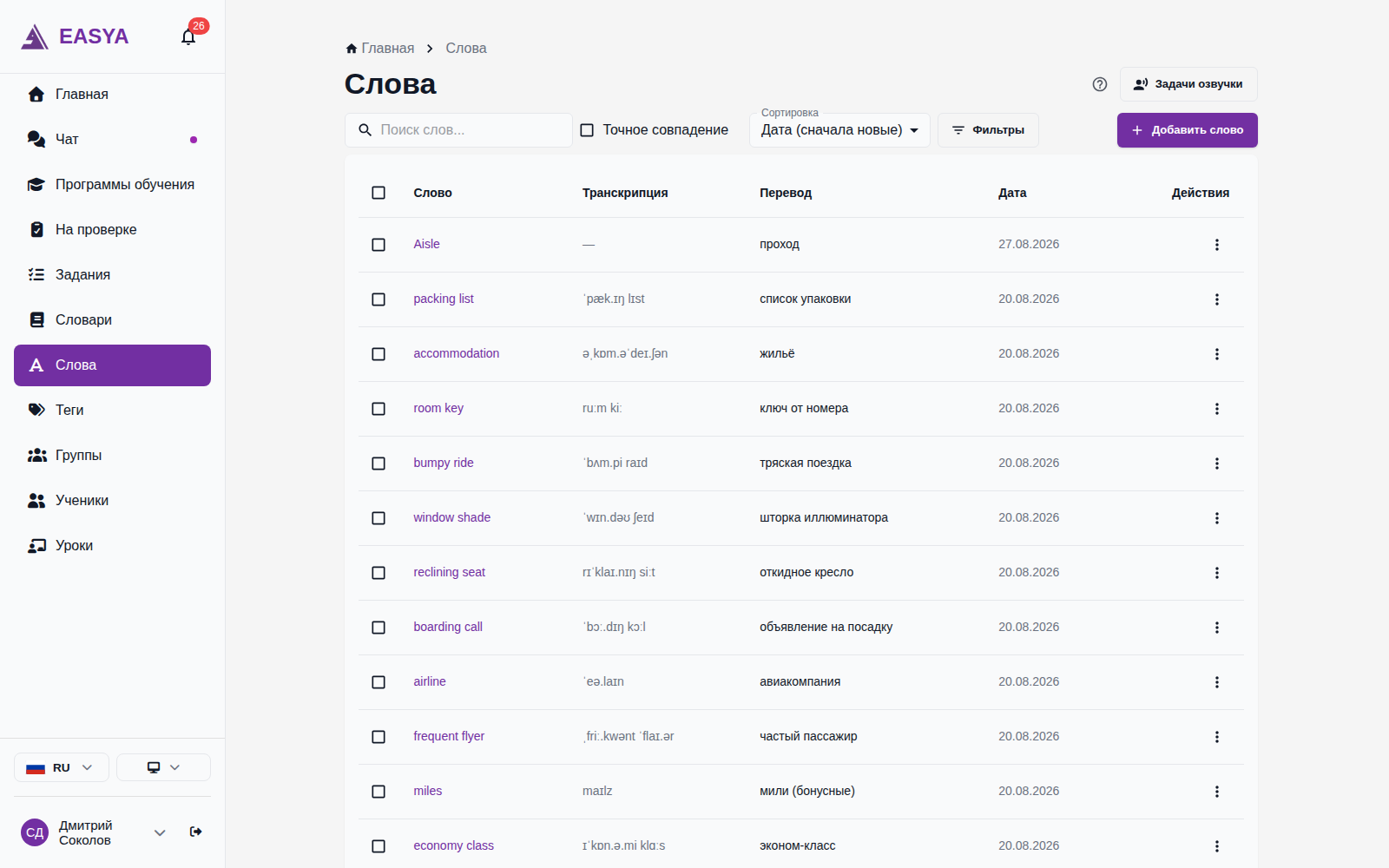The width and height of the screenshot is (1389, 868).
Task: Check the economy class row checkbox
Action: 379,846
